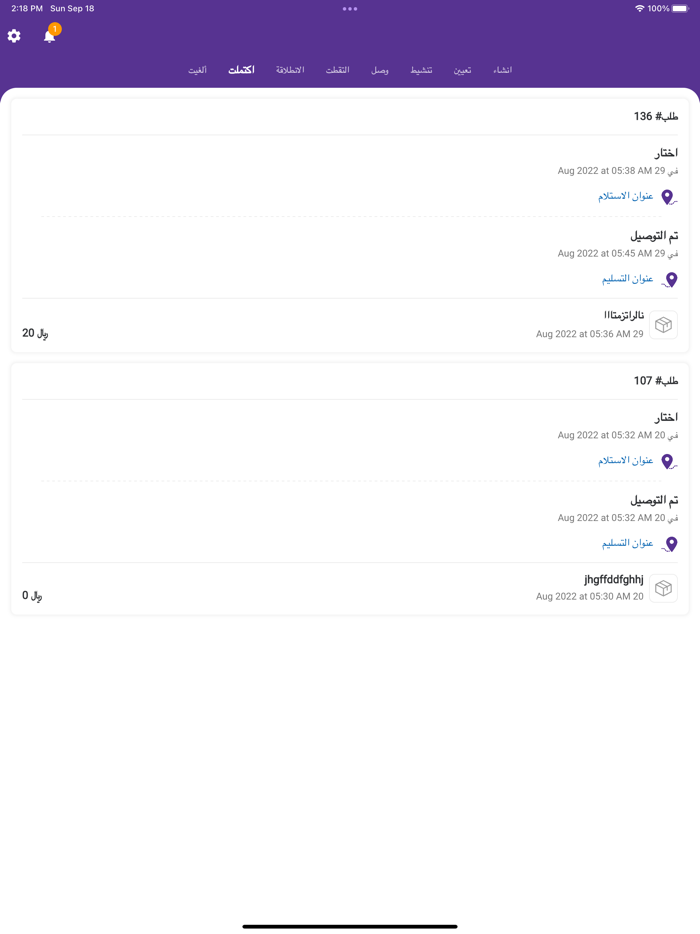Tap the pickup pin icon in order 136
The height and width of the screenshot is (934, 700).
(x=668, y=197)
